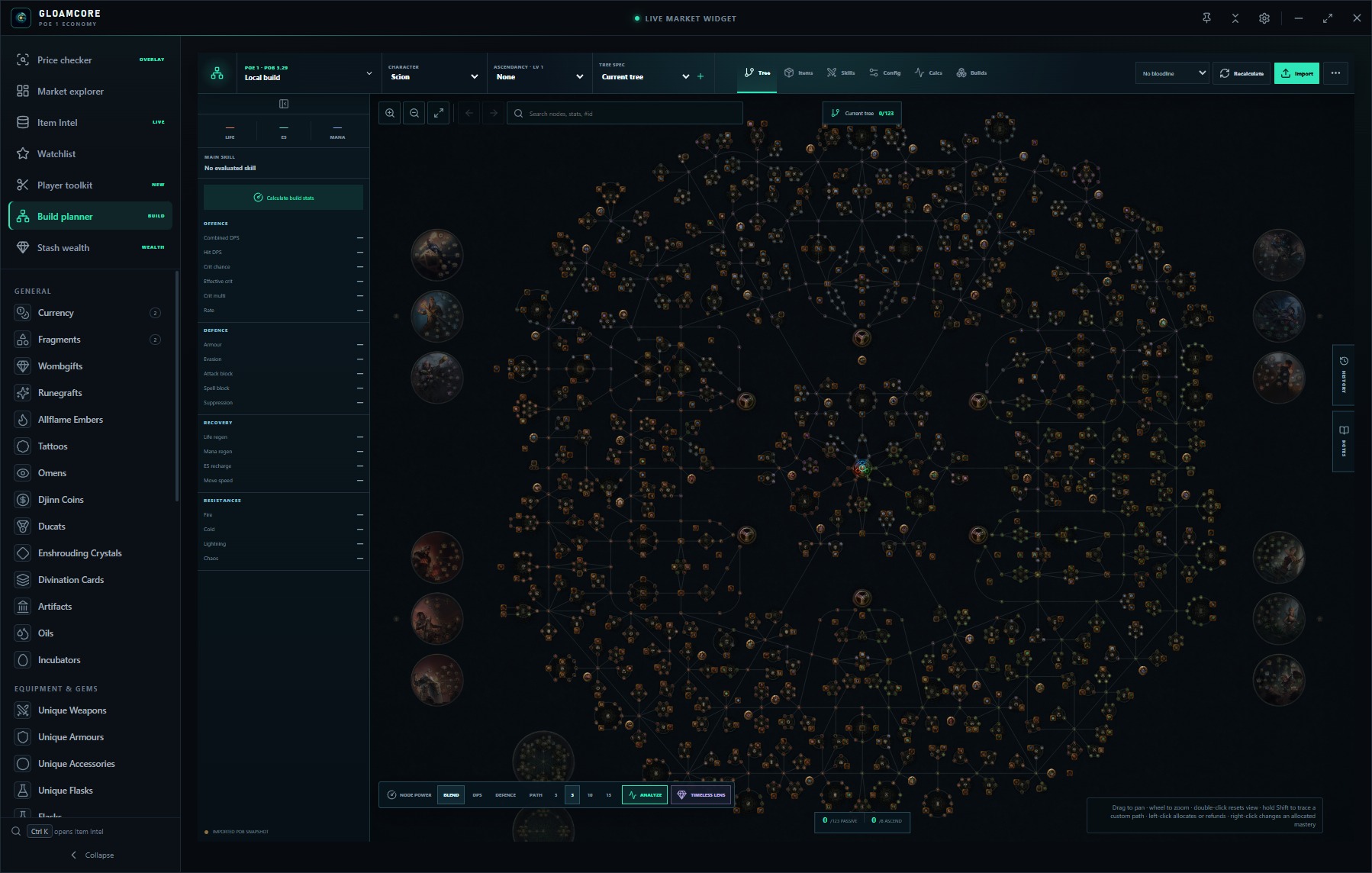Open the Build planner page
The width and height of the screenshot is (1372, 873).
pos(90,216)
